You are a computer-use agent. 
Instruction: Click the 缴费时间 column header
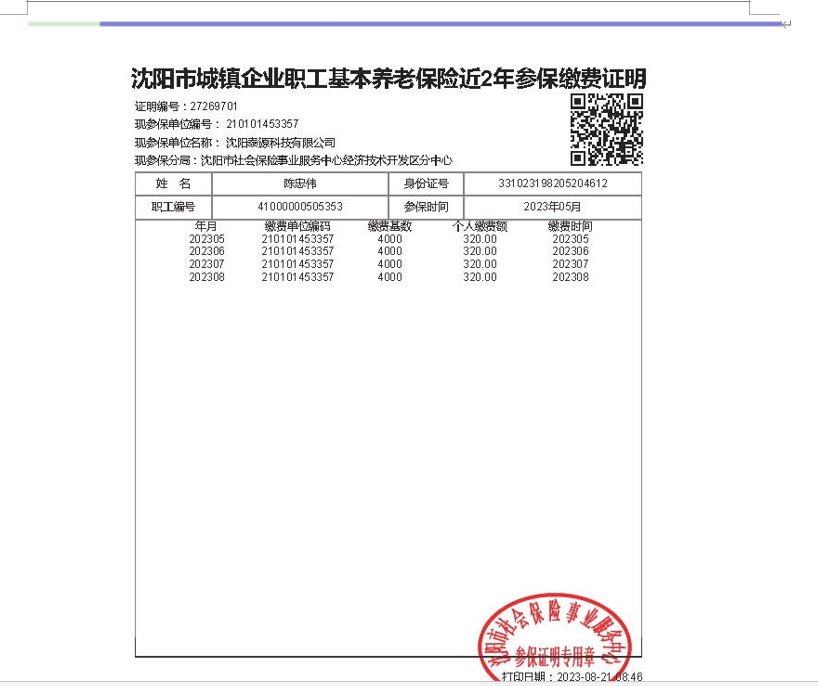pyautogui.click(x=570, y=226)
